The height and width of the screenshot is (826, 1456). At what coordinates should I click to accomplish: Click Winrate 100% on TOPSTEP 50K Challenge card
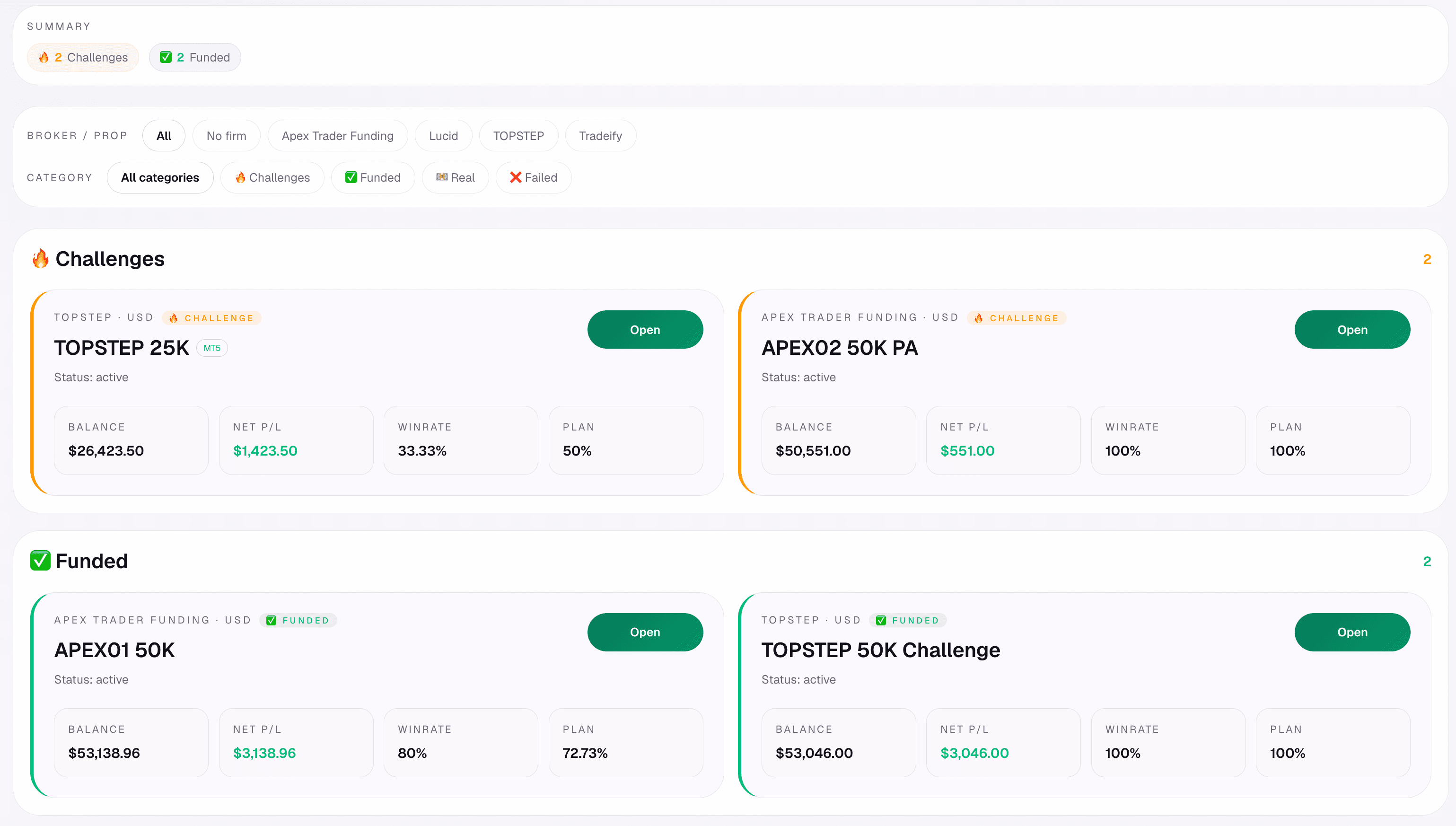(x=1123, y=754)
